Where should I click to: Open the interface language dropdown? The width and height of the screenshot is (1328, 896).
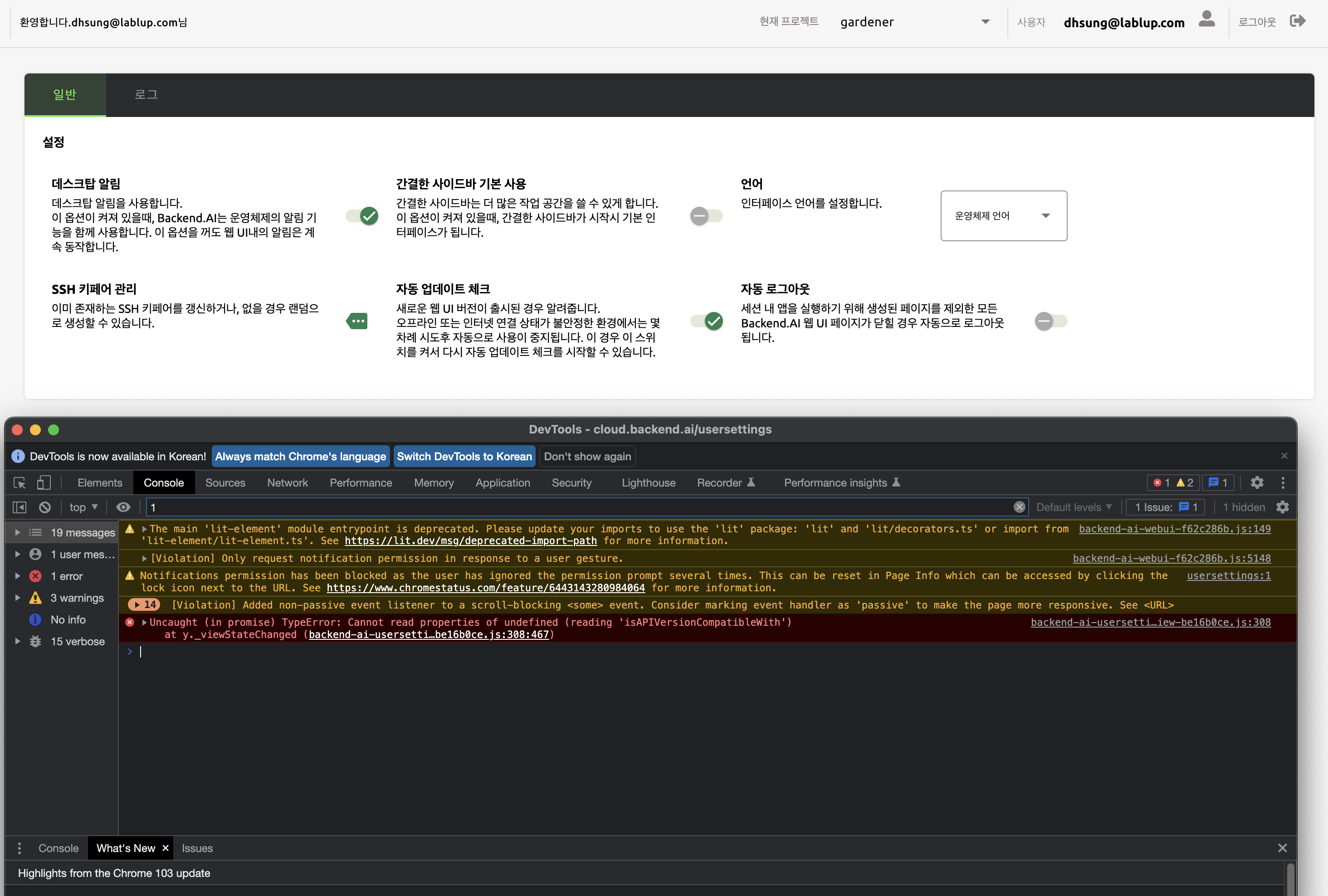(1003, 216)
